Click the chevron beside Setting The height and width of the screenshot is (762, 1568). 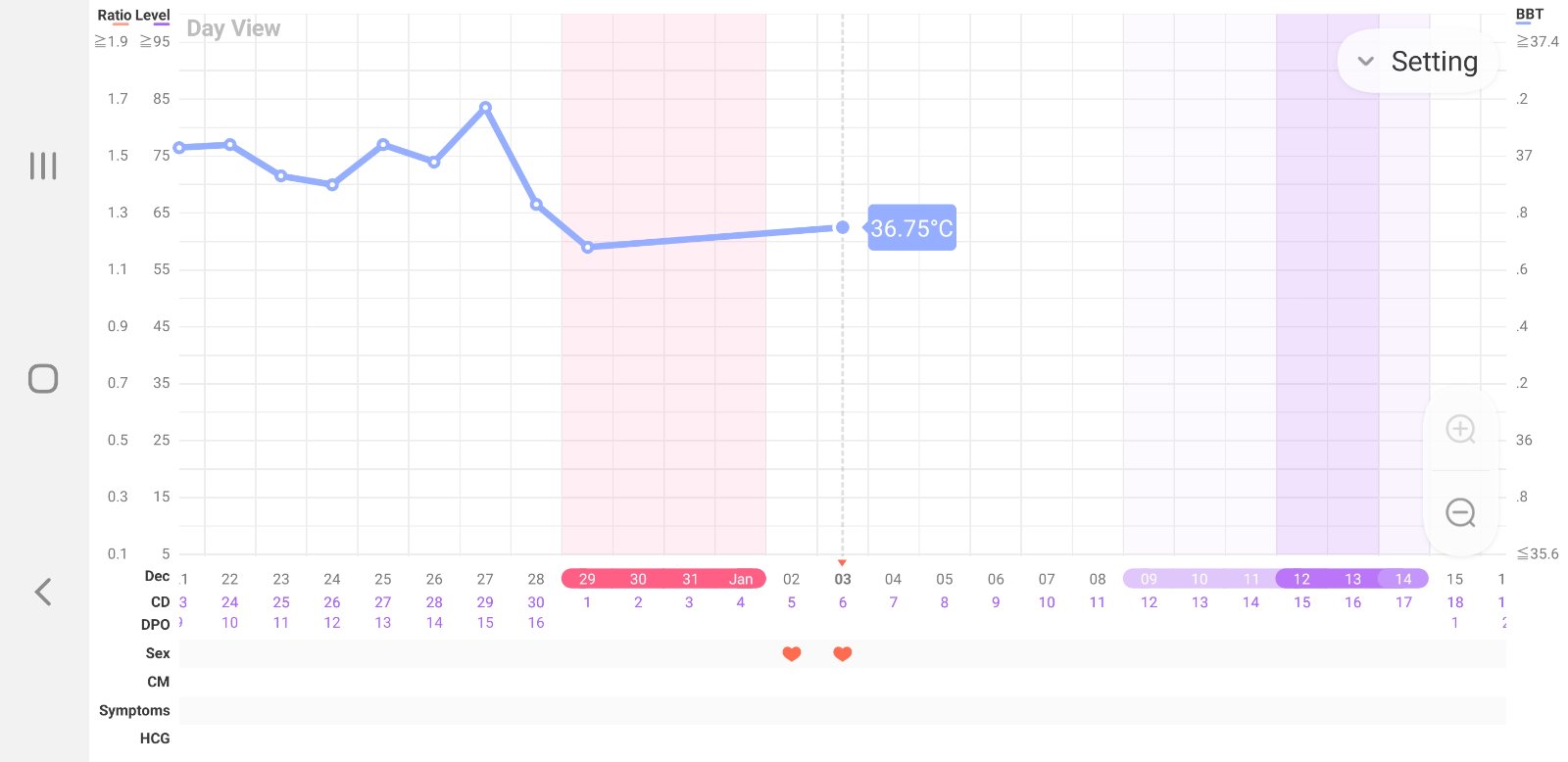click(1365, 62)
